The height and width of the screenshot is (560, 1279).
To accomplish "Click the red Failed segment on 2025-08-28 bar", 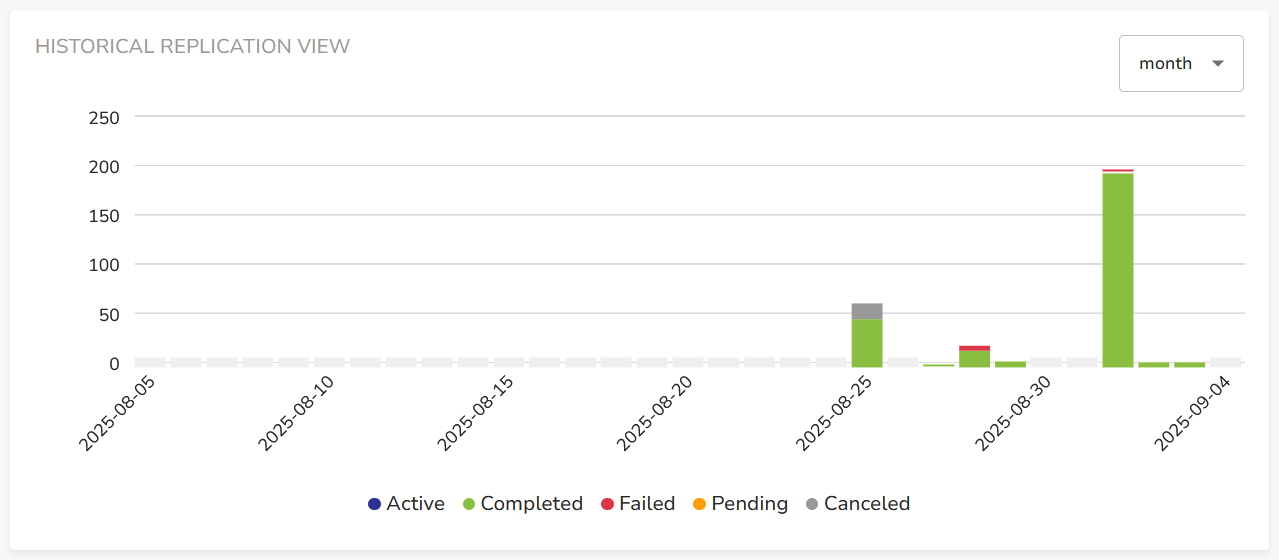I will (974, 348).
